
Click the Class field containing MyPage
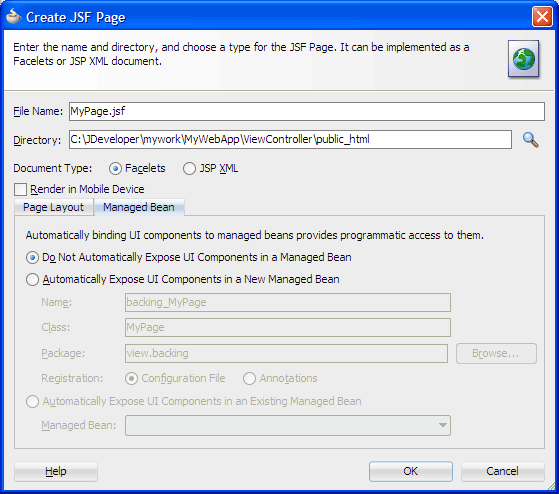point(288,327)
